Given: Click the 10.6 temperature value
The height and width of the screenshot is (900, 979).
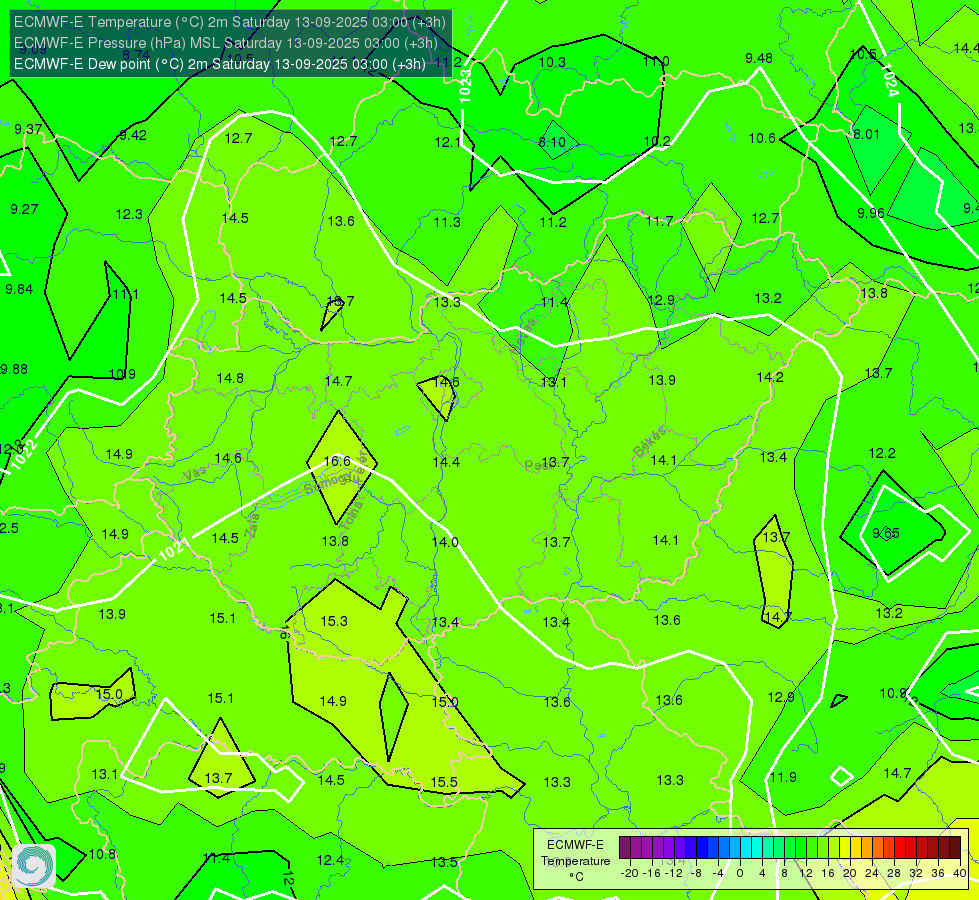Looking at the screenshot, I should (x=762, y=138).
